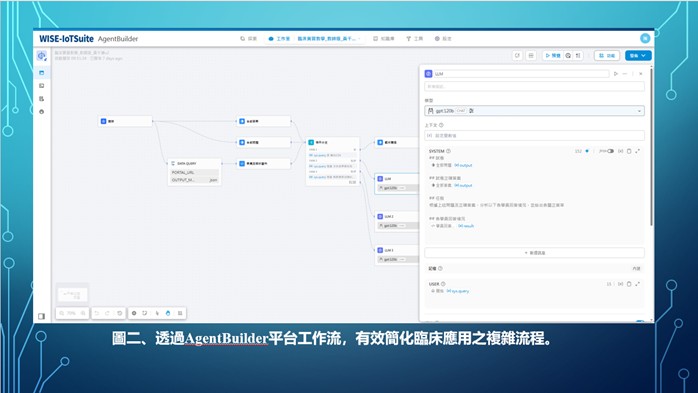The image size is (698, 393).
Task: Open the LLM panel more options ellipsis
Action: [x=625, y=74]
